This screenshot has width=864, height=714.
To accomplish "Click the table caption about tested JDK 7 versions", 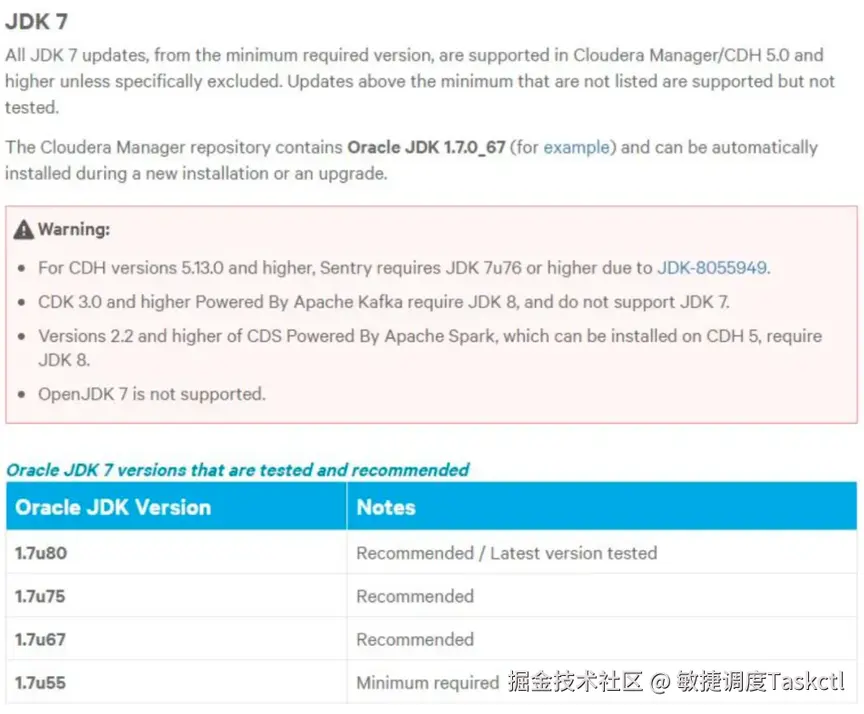I will [238, 469].
